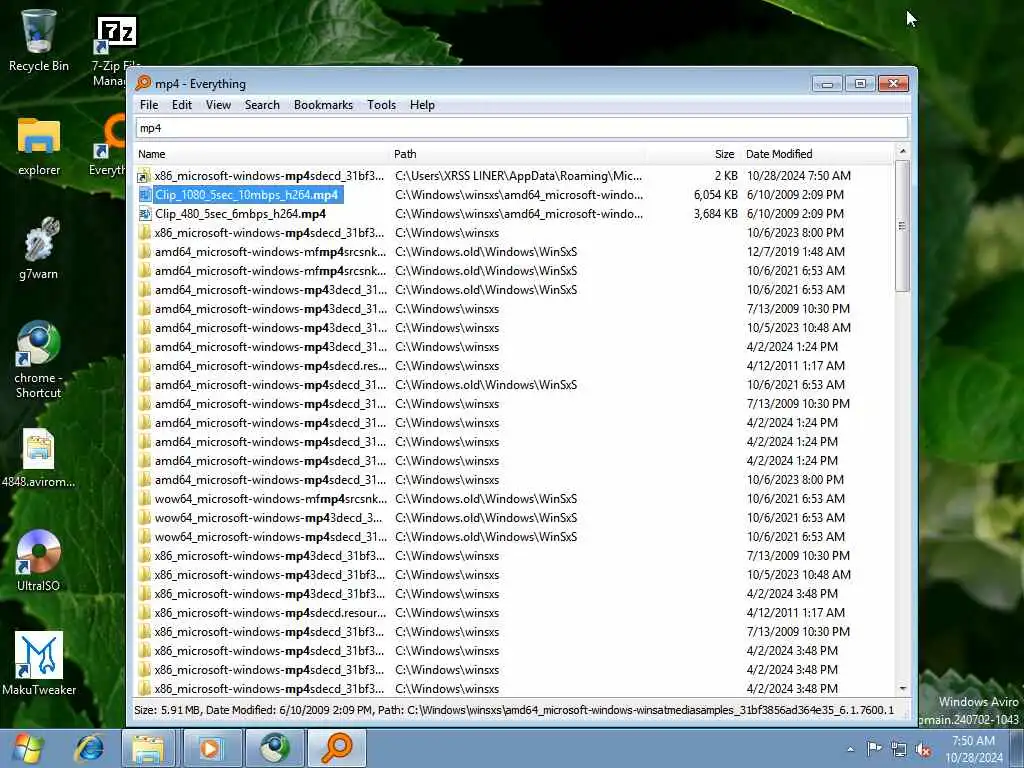Click the muted volume tray icon
Viewport: 1024px width, 768px height.
point(923,750)
